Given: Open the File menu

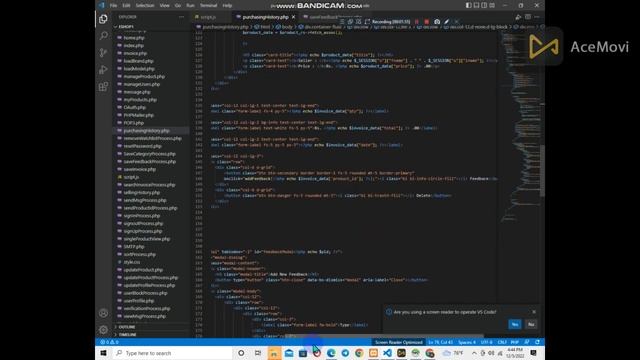Looking at the screenshot, I should (x=113, y=6).
